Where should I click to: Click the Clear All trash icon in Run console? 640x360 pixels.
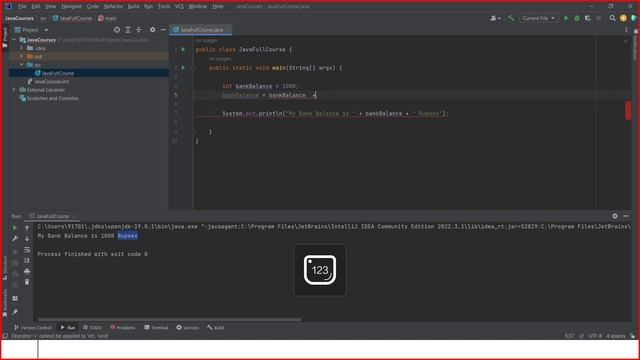(x=27, y=282)
